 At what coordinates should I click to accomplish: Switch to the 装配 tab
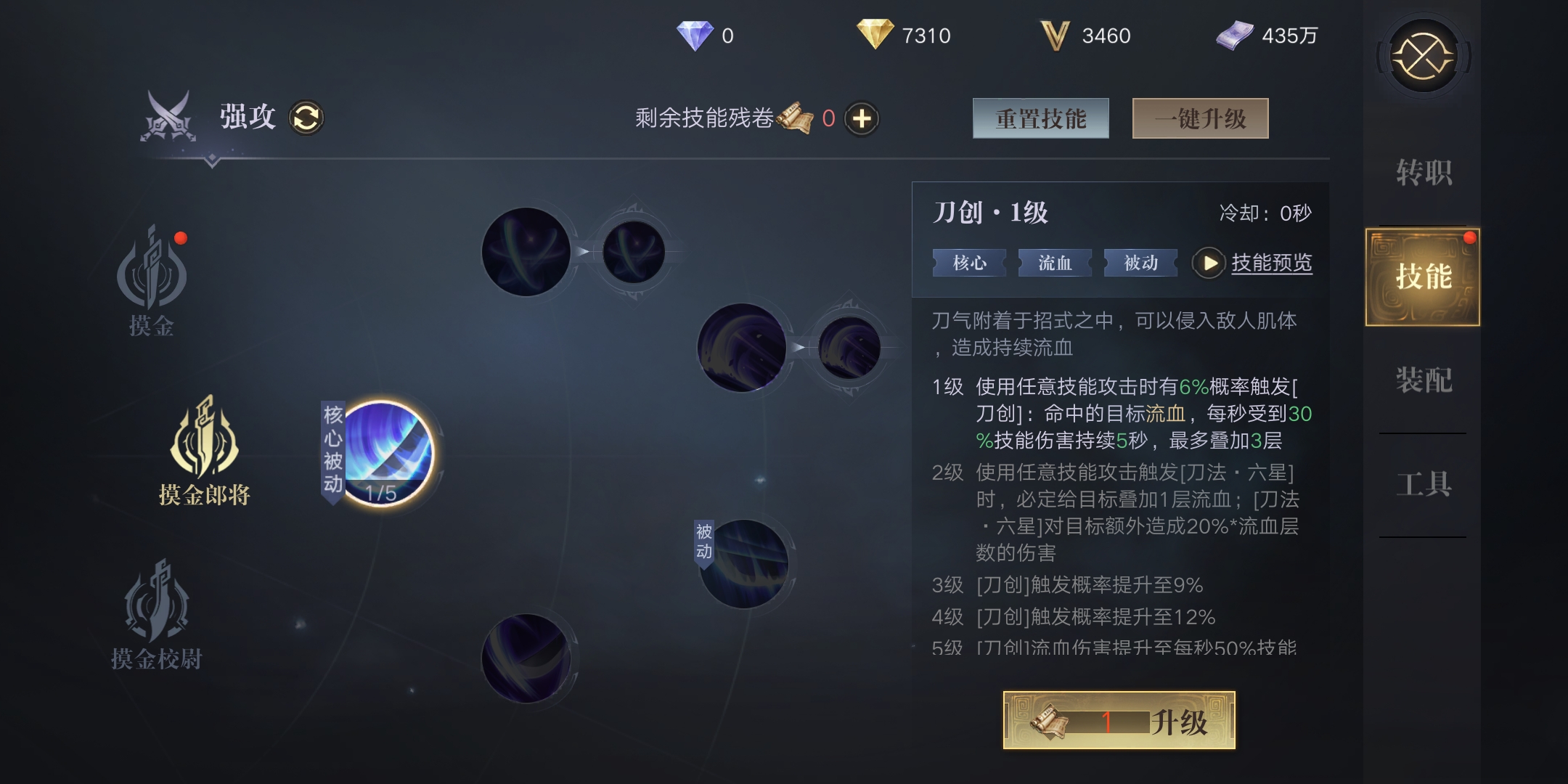(x=1424, y=380)
